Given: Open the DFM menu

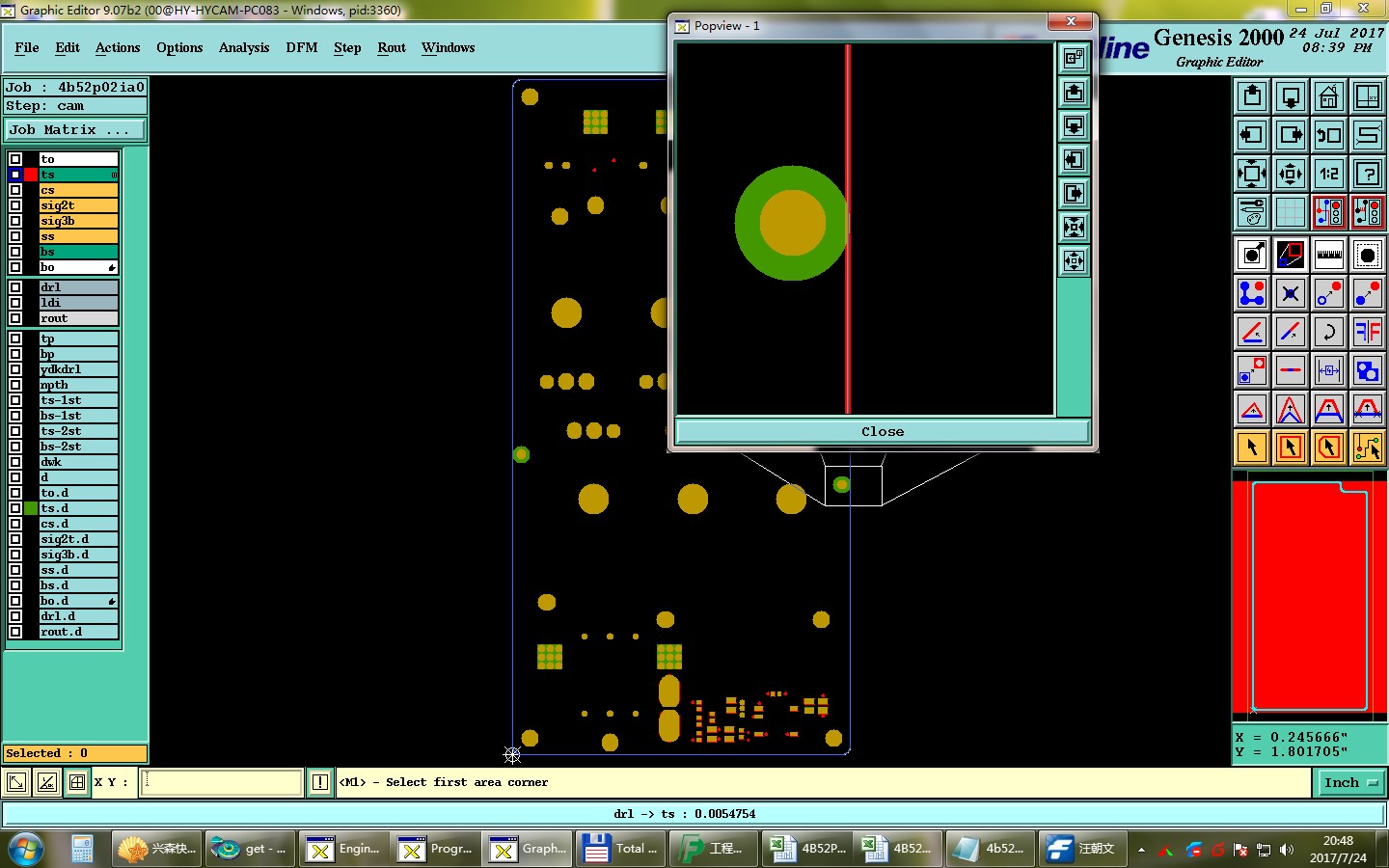Looking at the screenshot, I should (x=301, y=47).
